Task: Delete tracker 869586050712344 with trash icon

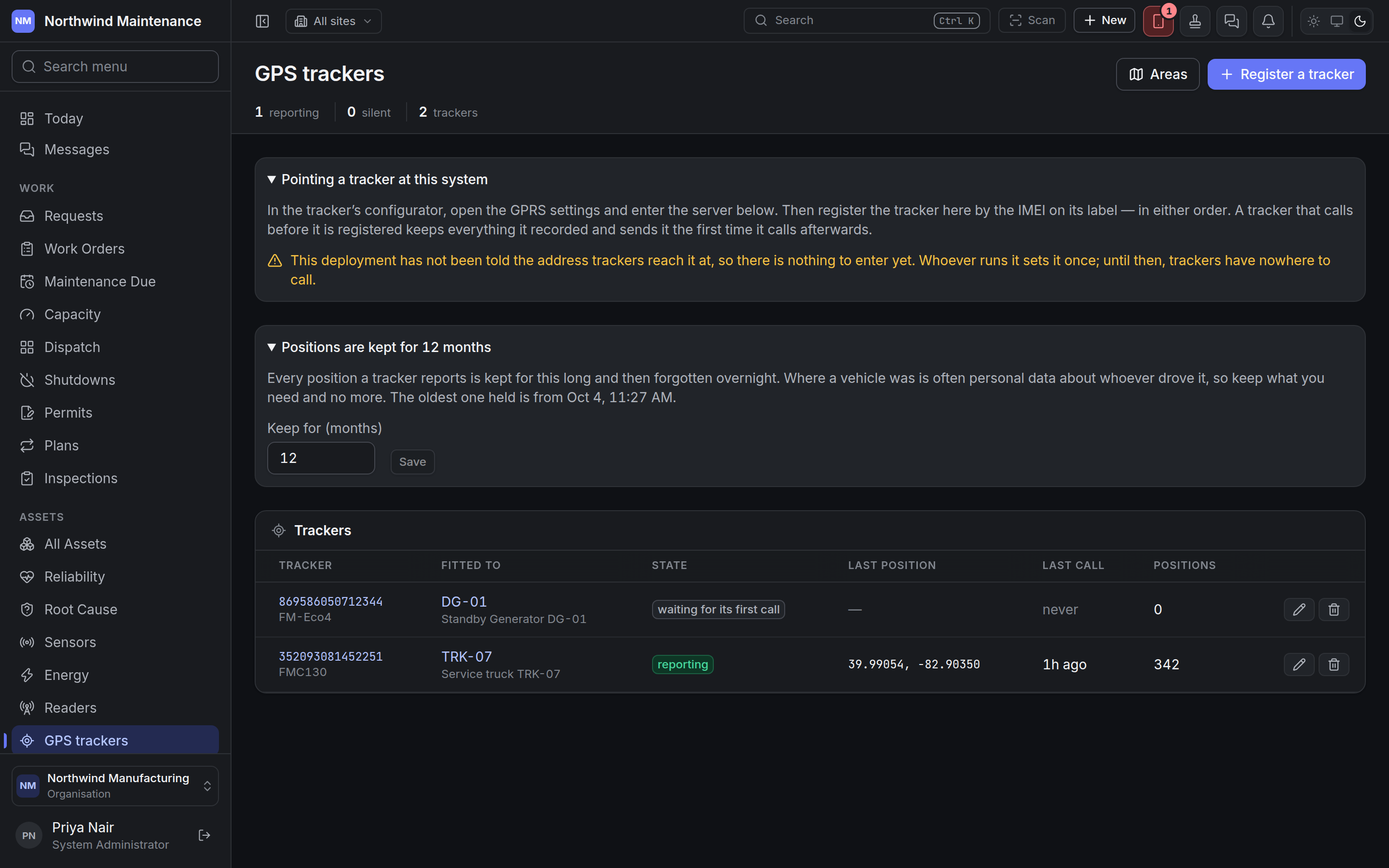Action: click(x=1334, y=609)
